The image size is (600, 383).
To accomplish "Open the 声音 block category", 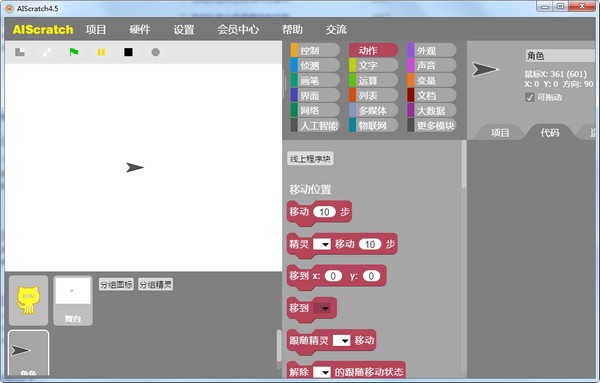I will [x=432, y=65].
